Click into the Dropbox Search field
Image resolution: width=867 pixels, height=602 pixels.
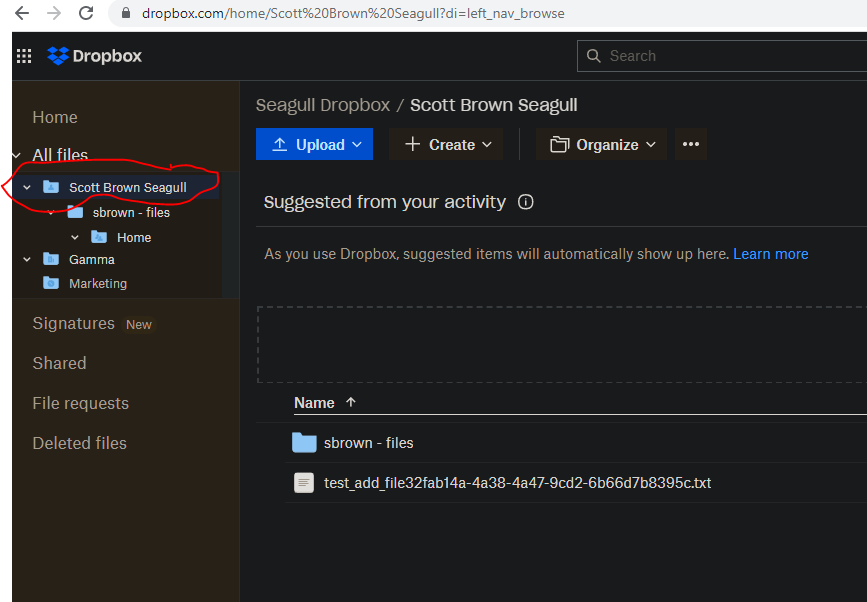[x=730, y=56]
